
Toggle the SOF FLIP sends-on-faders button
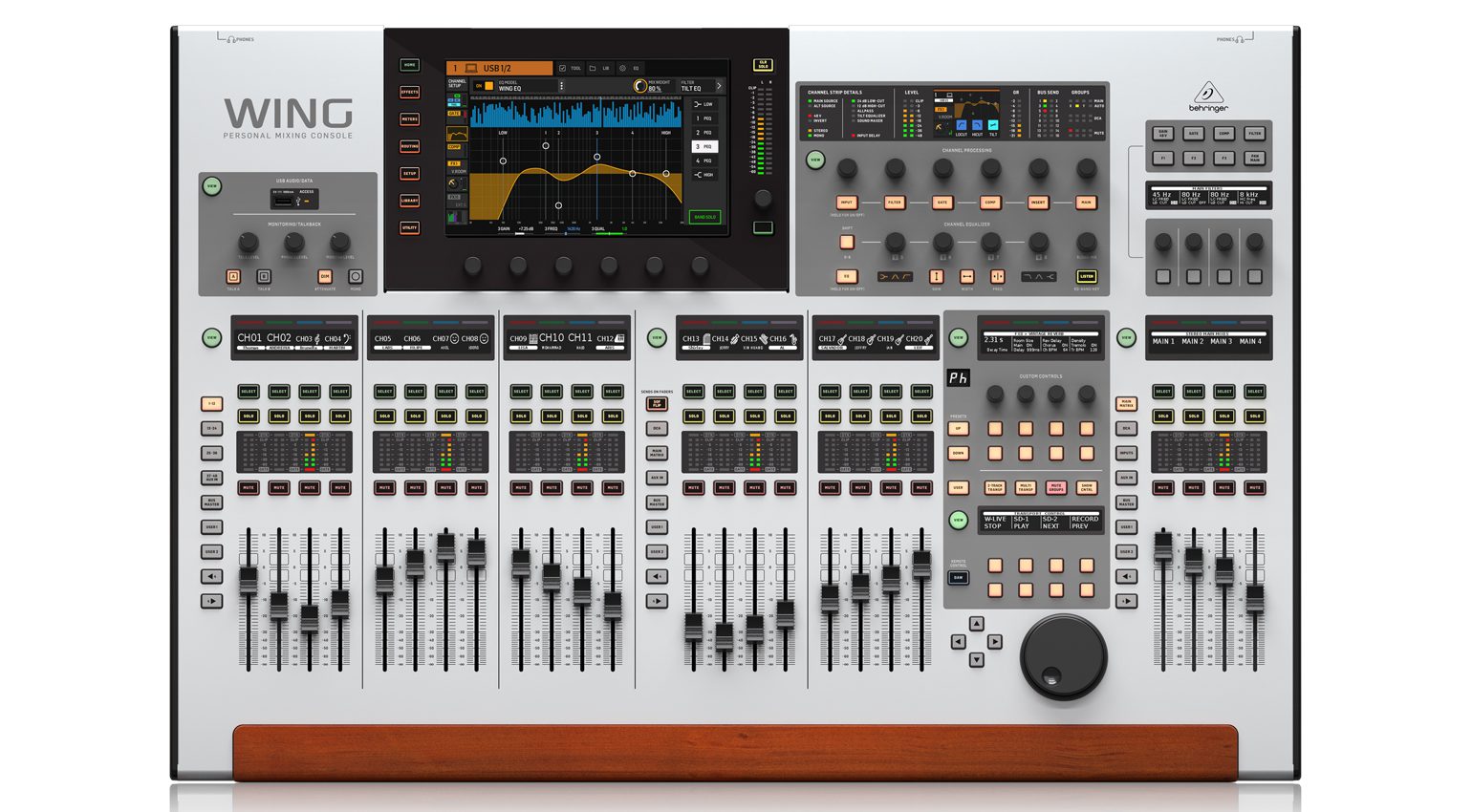[x=657, y=404]
